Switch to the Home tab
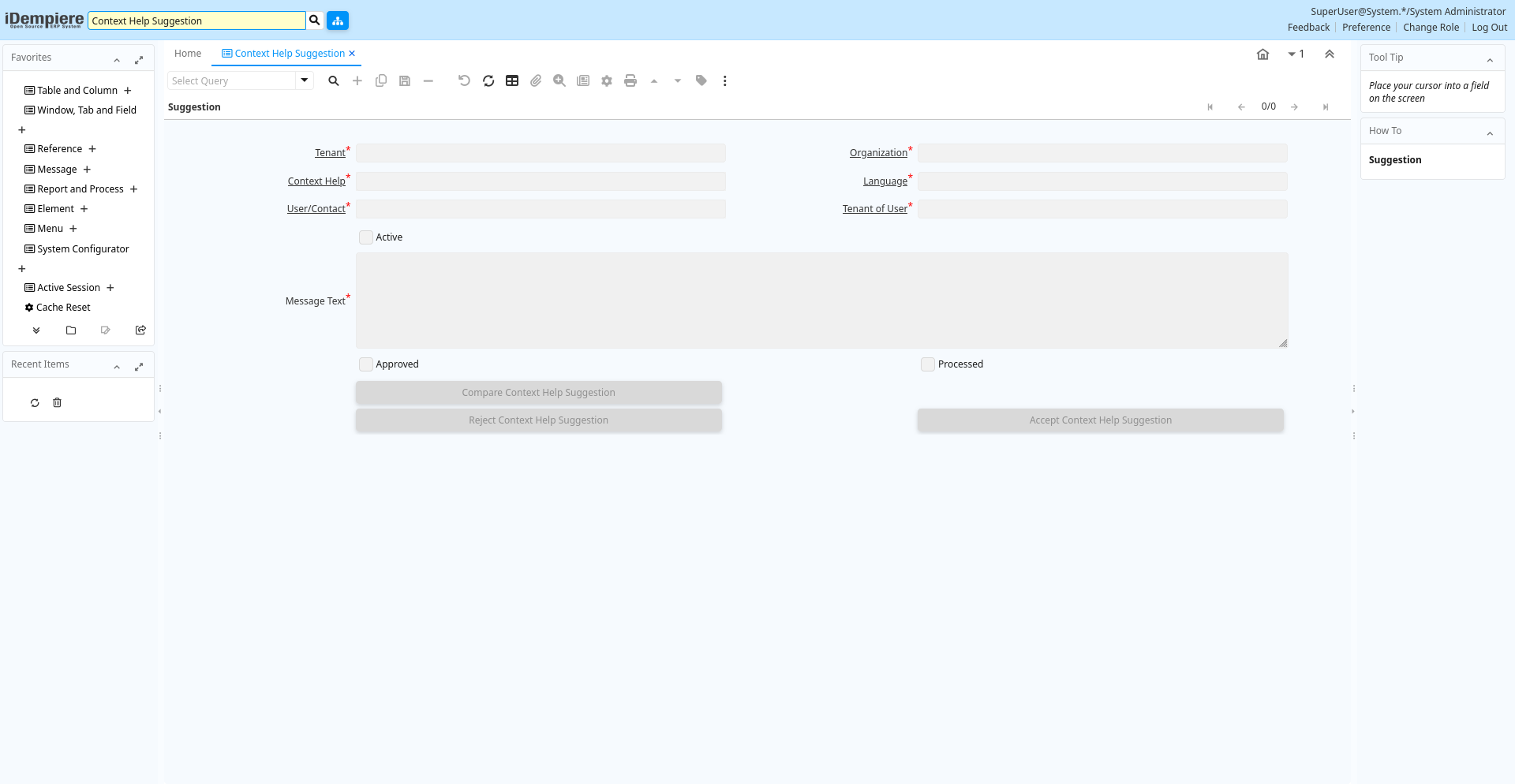 (188, 54)
